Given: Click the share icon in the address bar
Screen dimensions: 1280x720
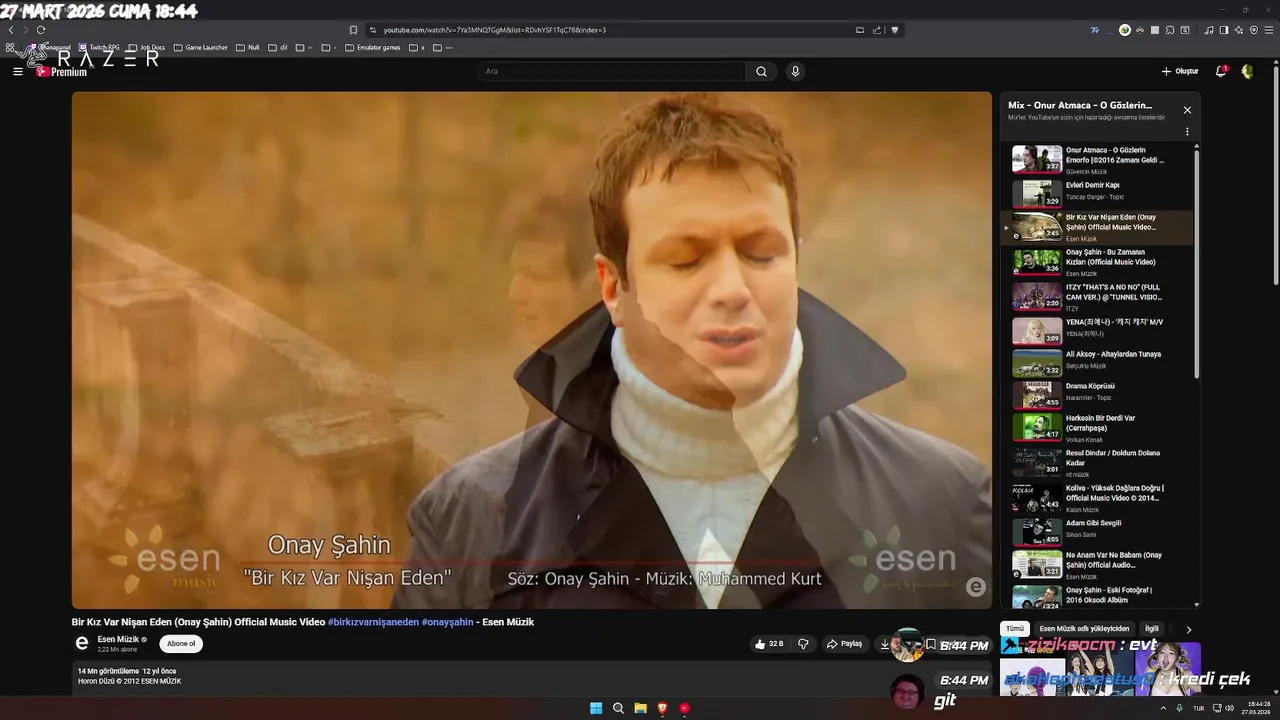Looking at the screenshot, I should point(877,30).
